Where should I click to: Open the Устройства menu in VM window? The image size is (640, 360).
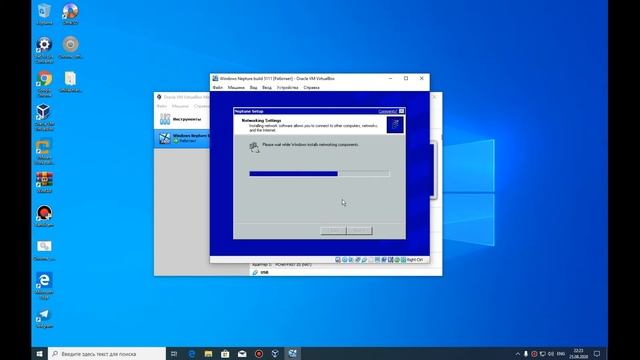[x=287, y=87]
